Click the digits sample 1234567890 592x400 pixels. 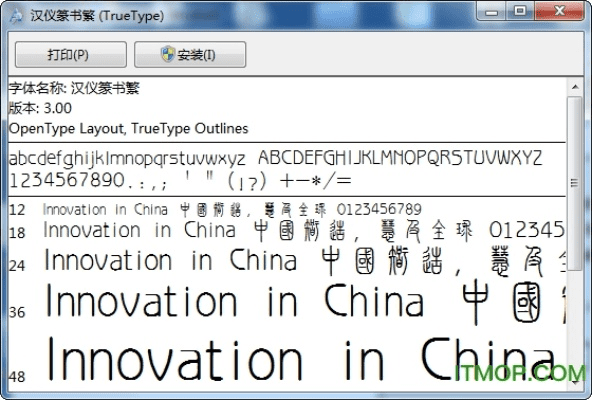(67, 180)
